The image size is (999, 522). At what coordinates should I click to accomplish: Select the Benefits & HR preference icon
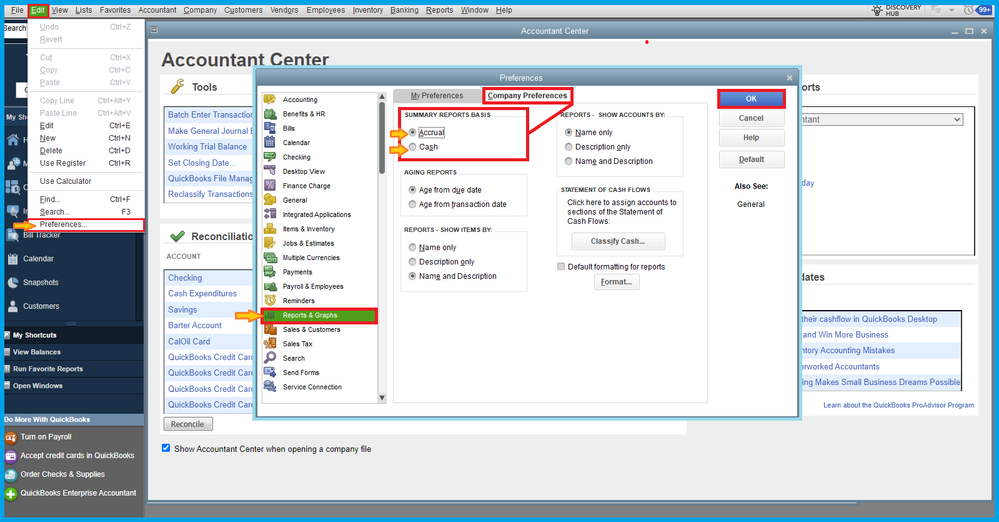pyautogui.click(x=270, y=113)
